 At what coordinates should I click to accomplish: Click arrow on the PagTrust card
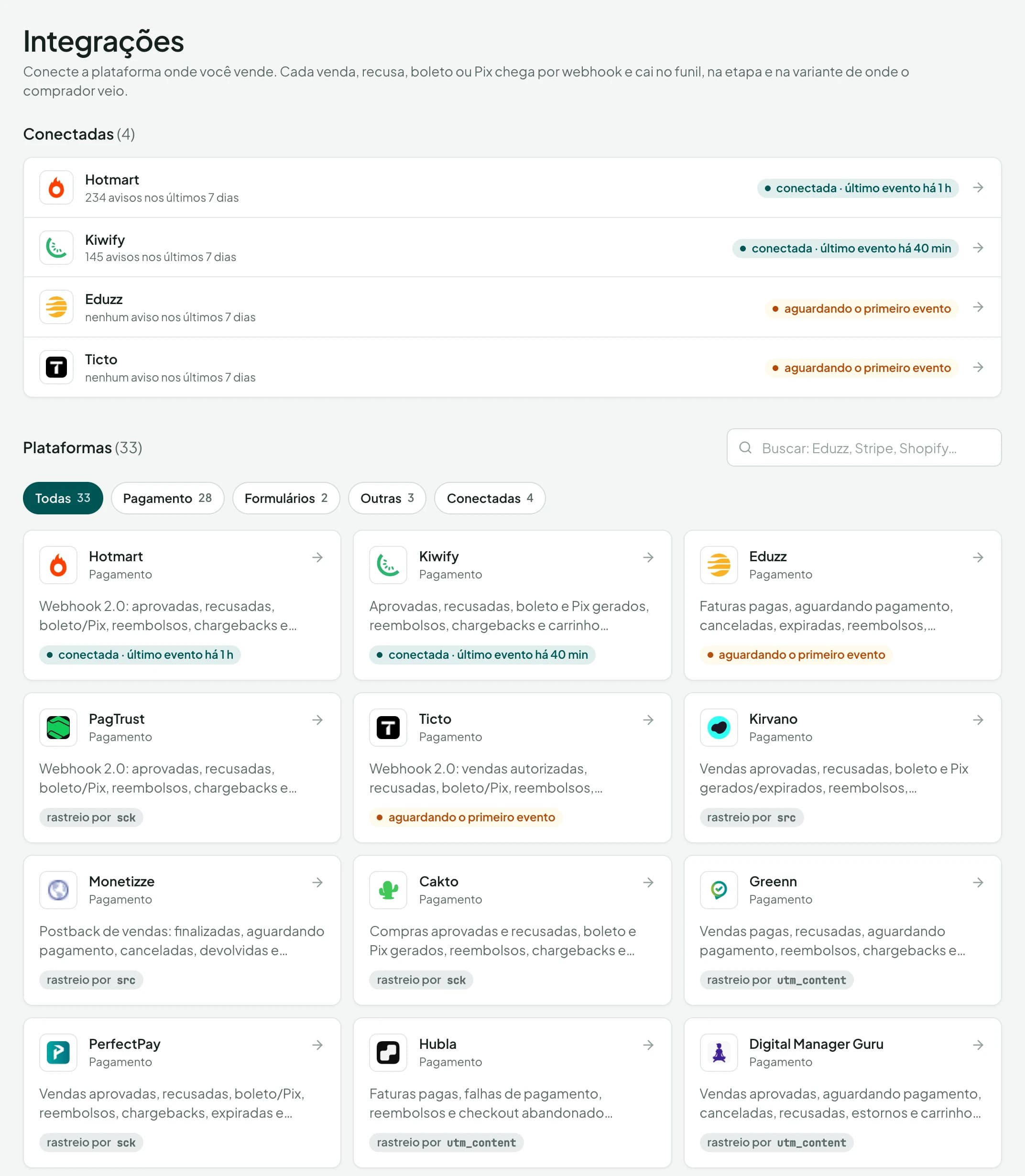pos(317,719)
